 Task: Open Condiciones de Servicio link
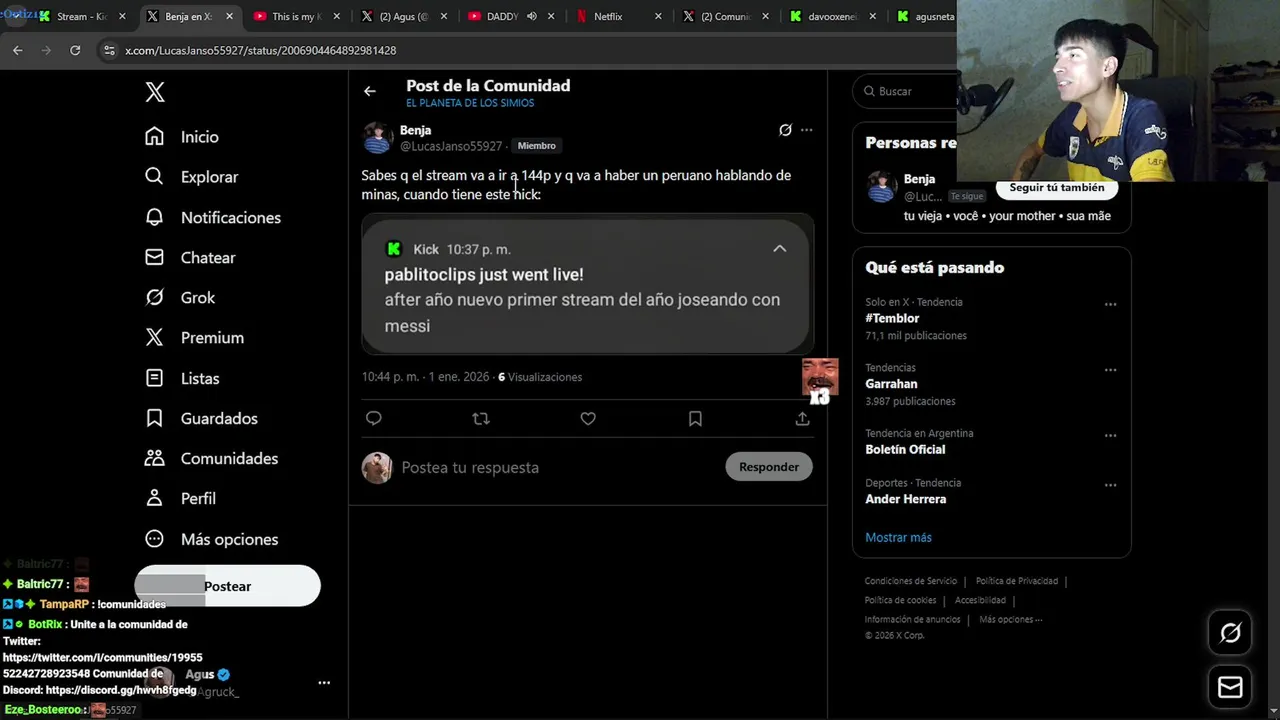911,581
